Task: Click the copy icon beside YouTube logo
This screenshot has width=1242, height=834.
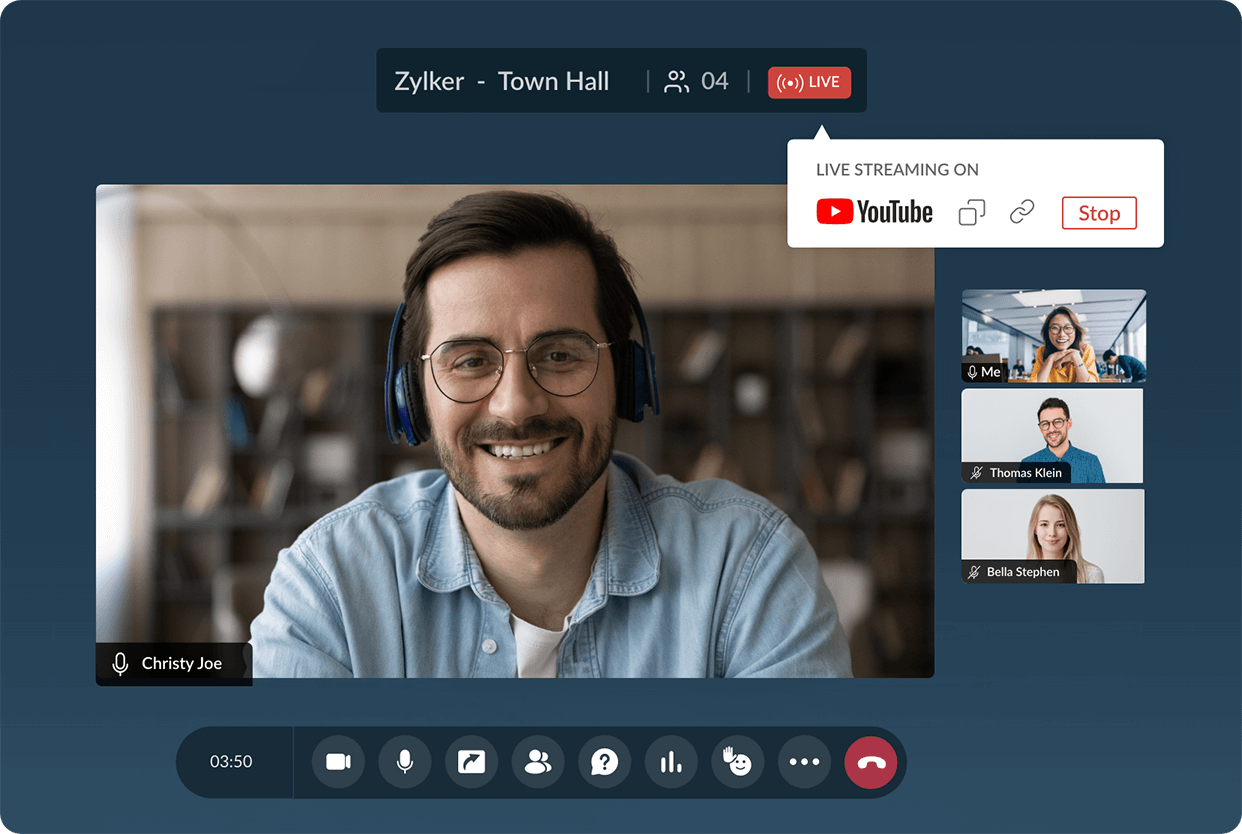Action: [x=972, y=212]
